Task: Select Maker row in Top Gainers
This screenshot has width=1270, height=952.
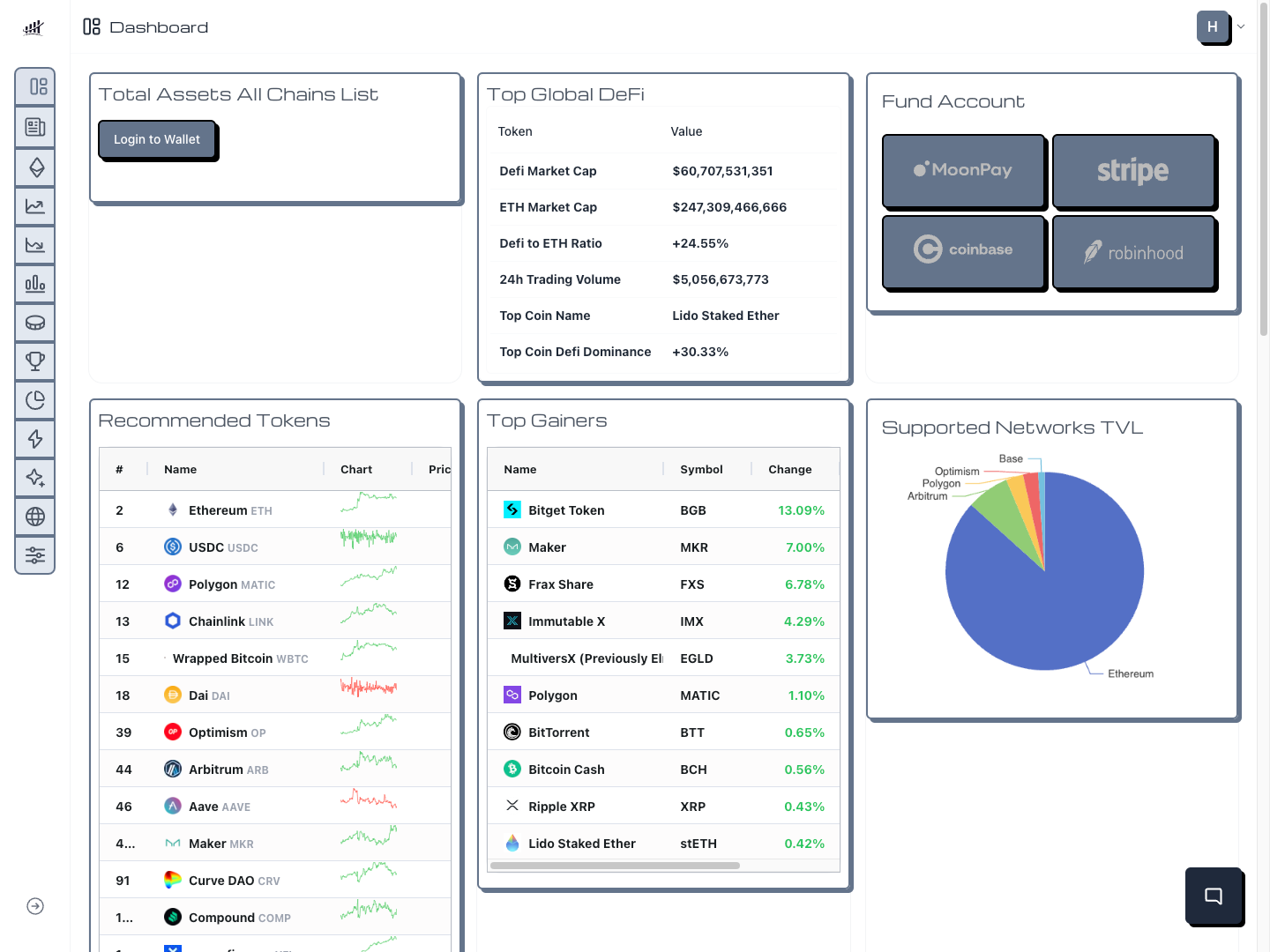Action: coord(663,547)
